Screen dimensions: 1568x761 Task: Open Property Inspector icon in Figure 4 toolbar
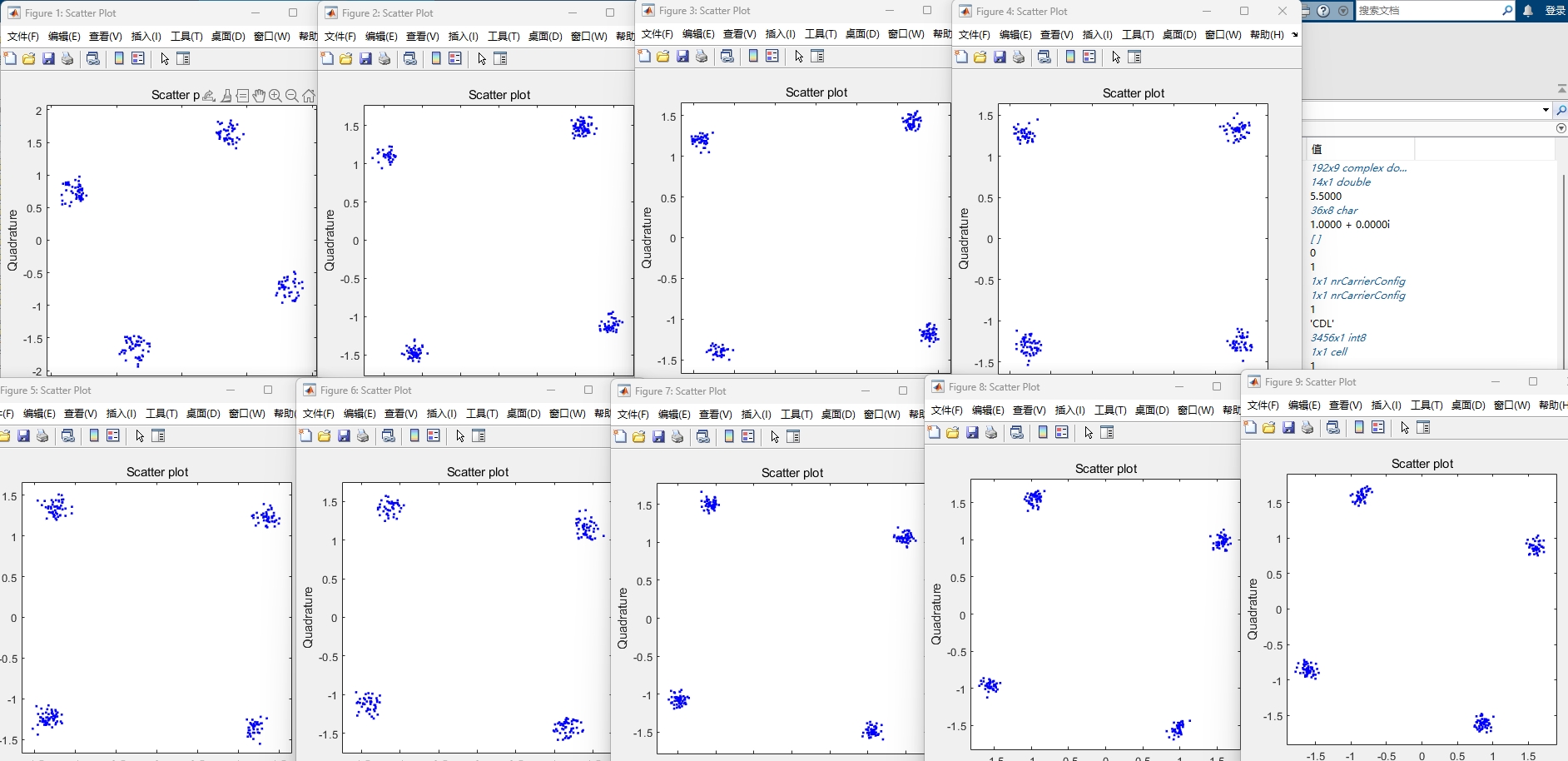coord(1134,57)
